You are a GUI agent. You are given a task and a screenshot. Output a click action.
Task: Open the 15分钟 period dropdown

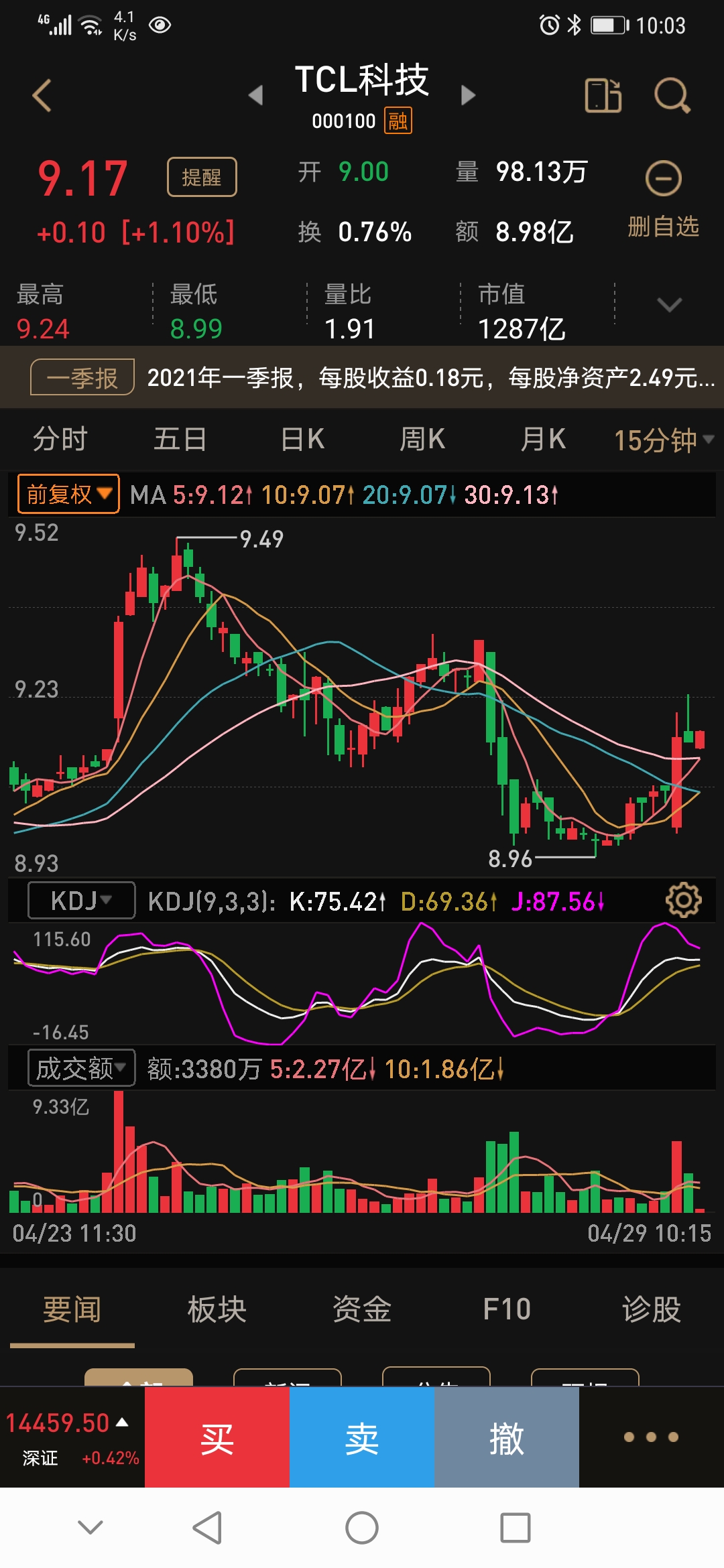(x=664, y=440)
